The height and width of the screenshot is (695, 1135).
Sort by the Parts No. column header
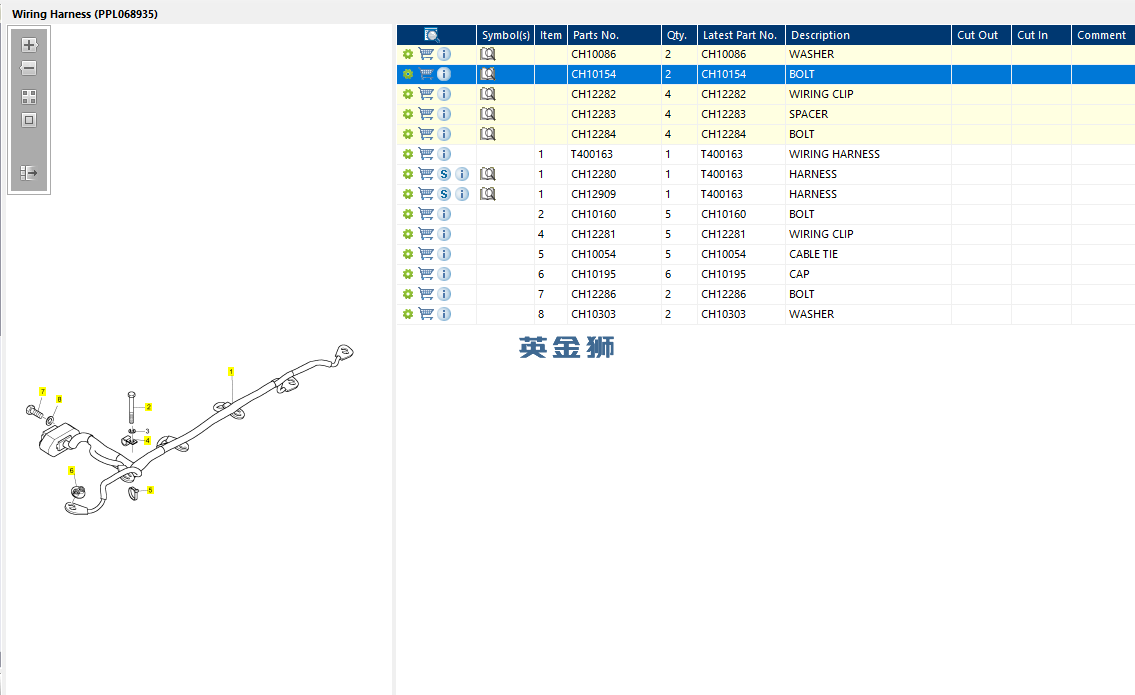(x=614, y=35)
